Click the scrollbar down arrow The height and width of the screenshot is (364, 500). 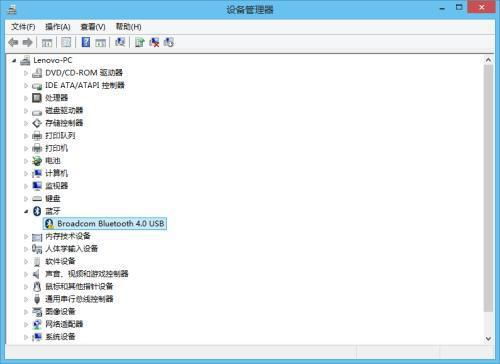[488, 339]
